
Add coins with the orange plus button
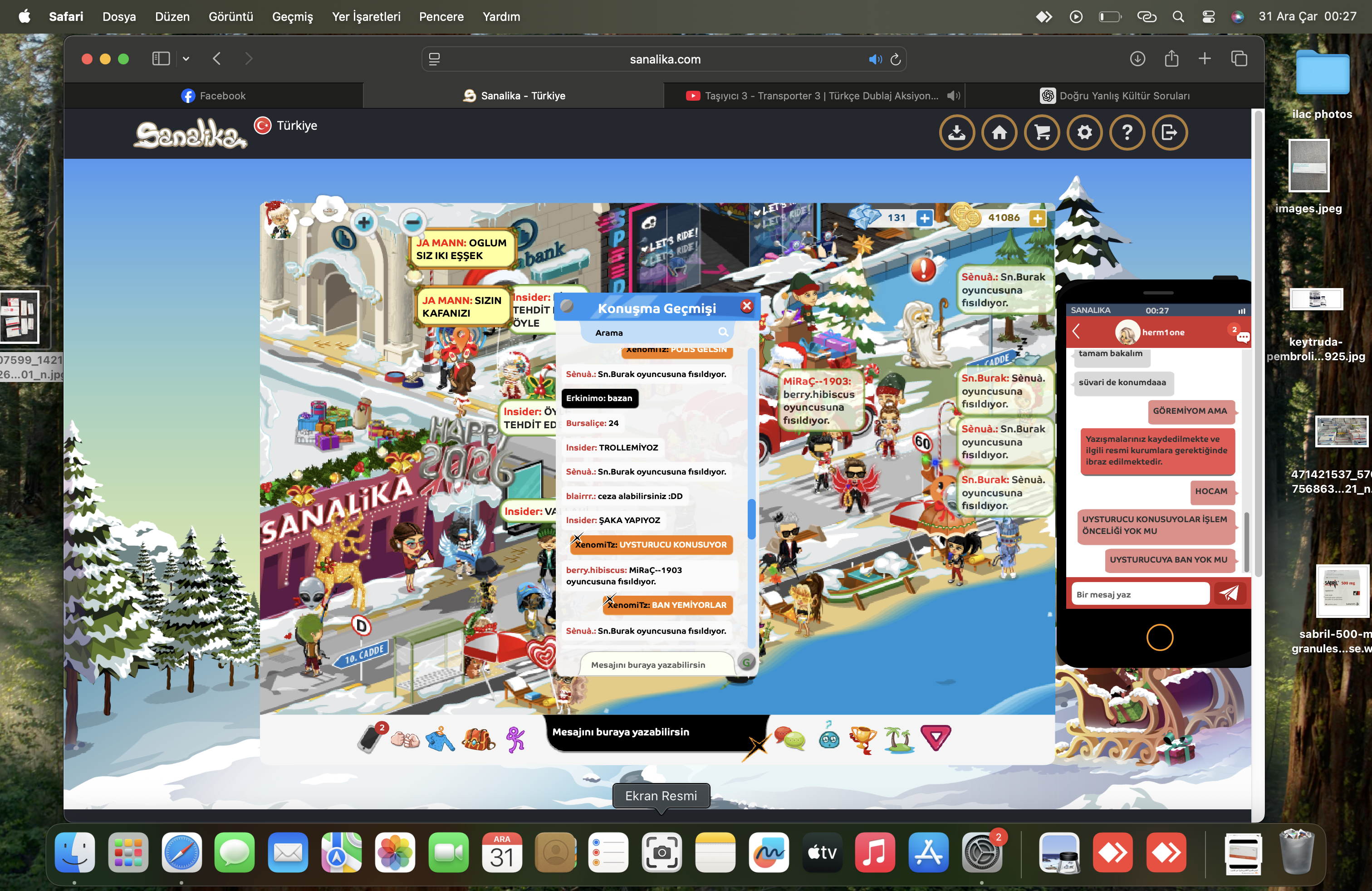(1037, 218)
